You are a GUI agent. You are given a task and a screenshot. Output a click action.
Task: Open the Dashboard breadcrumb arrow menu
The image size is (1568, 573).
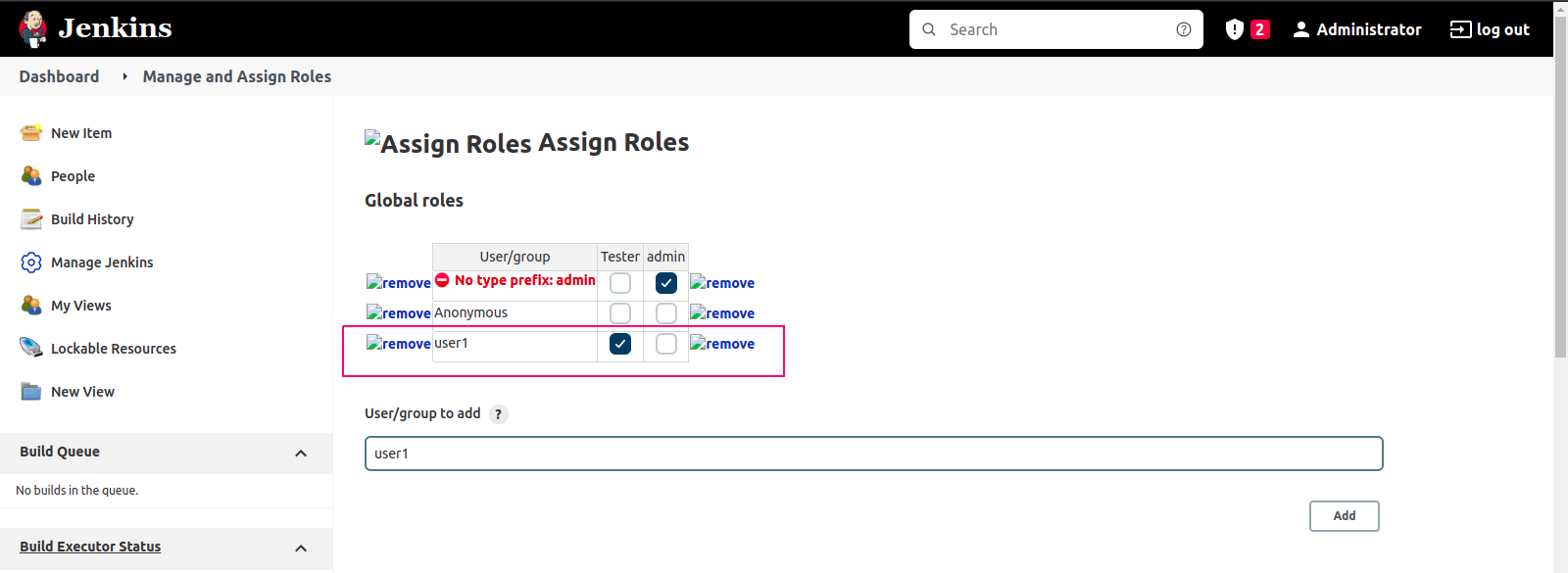click(124, 76)
